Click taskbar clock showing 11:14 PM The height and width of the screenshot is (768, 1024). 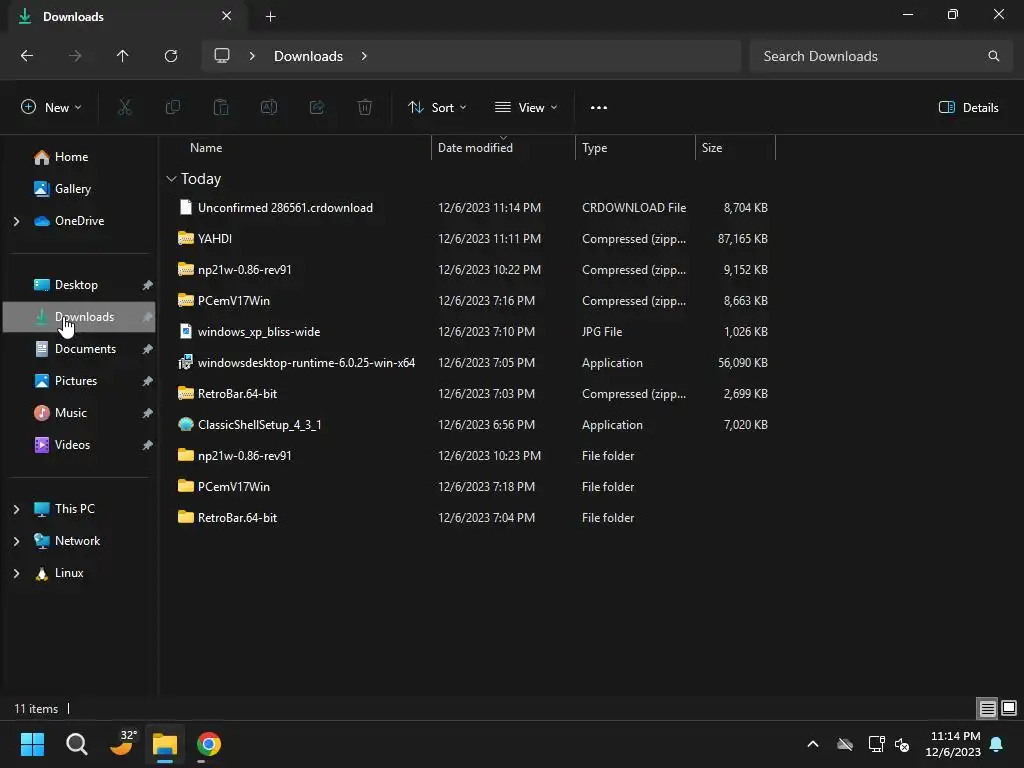[953, 744]
